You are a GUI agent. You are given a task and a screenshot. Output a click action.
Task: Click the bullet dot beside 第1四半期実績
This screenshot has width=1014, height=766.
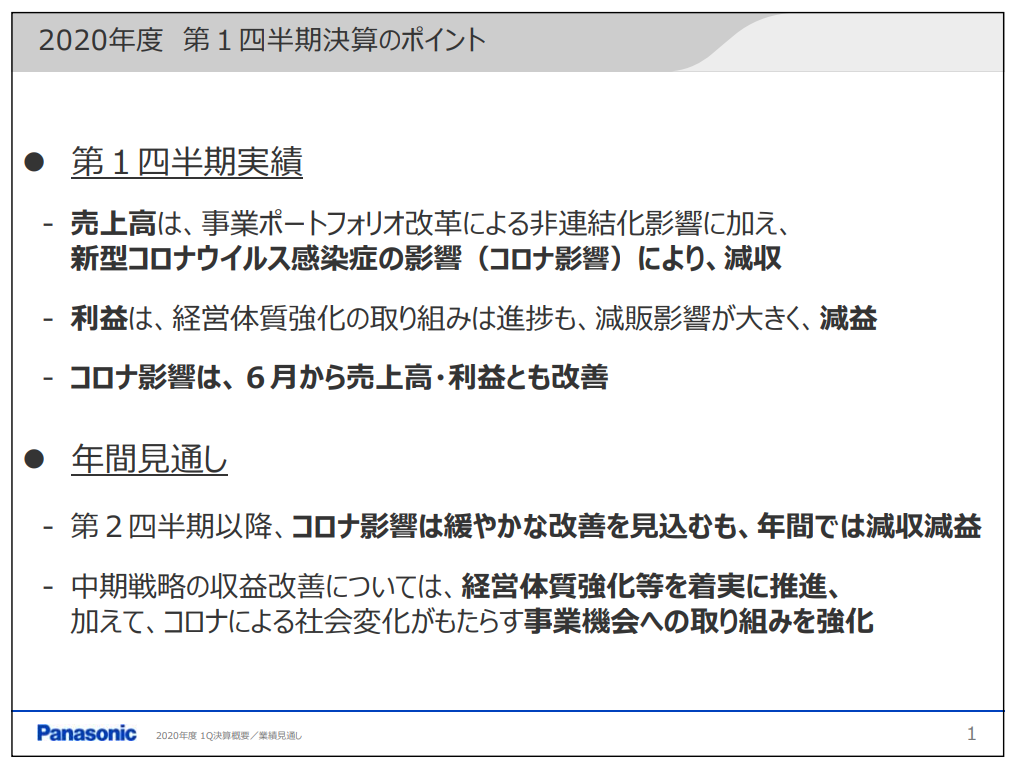[34, 162]
